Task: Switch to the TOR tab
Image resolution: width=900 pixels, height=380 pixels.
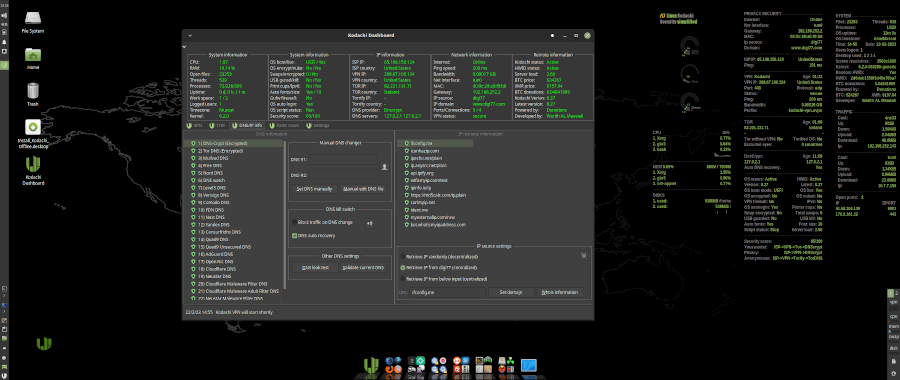Action: pos(218,125)
